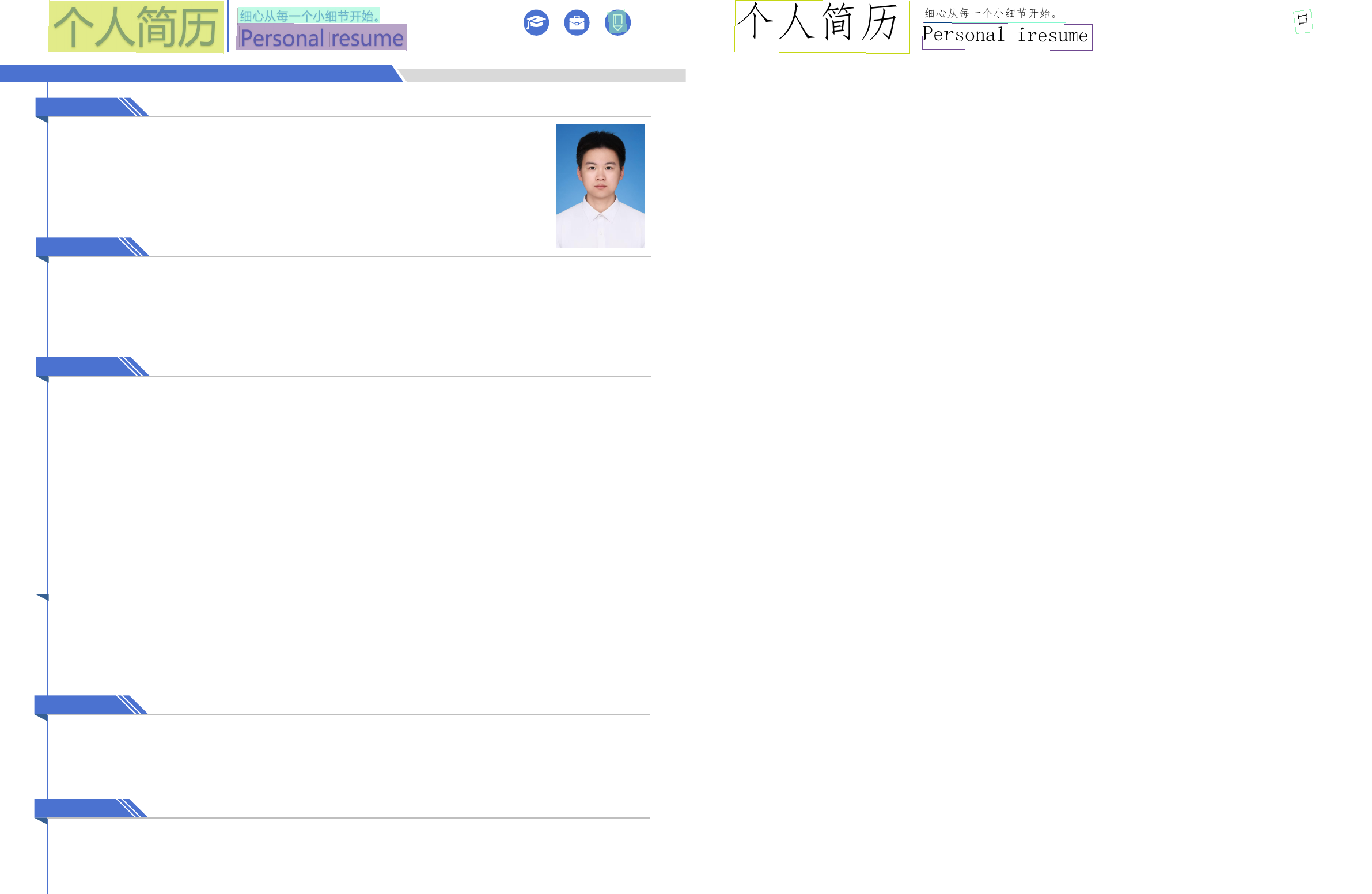Click purple-highlighted Personal resume text

click(321, 38)
